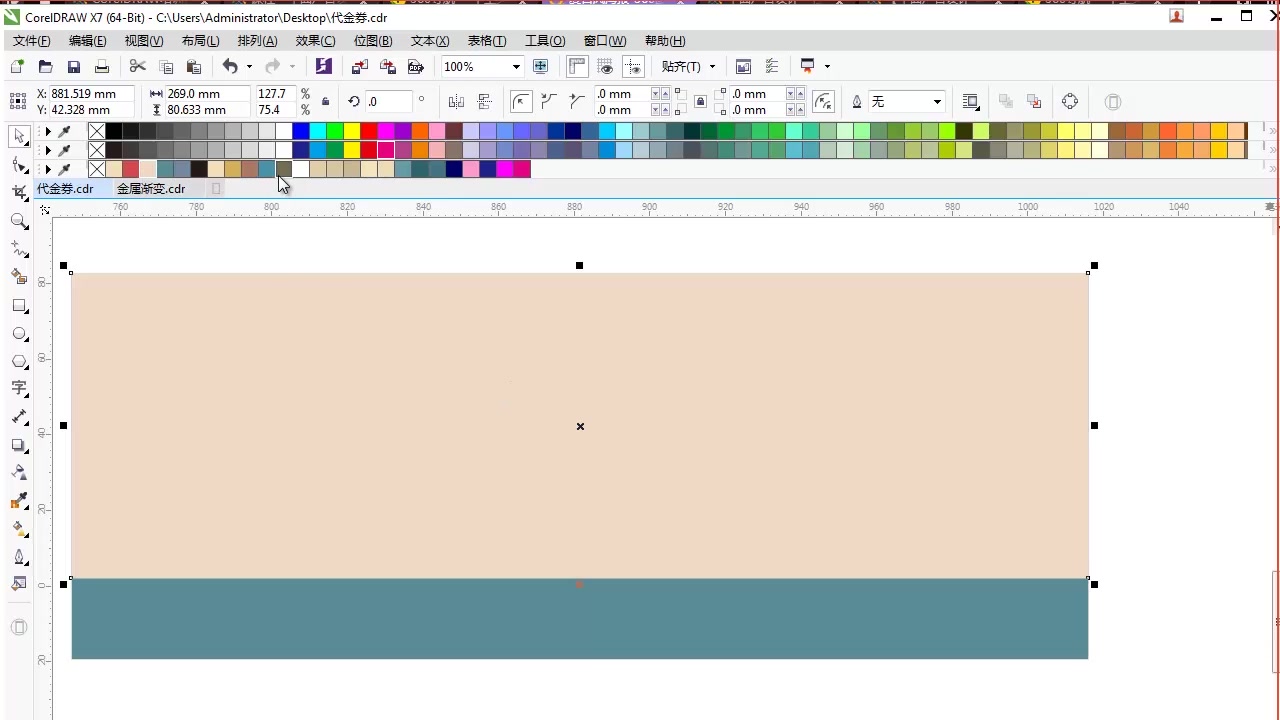Toggle the lock ratio padlock
1280x720 pixels.
[325, 102]
